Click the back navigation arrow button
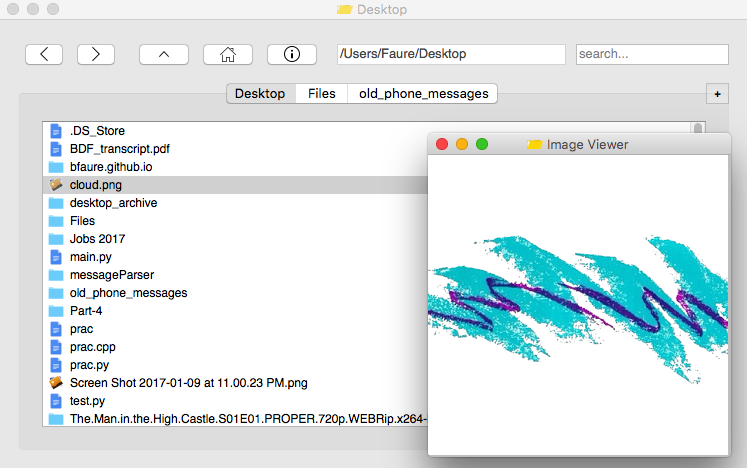Screen dimensions: 747x468 coord(44,54)
